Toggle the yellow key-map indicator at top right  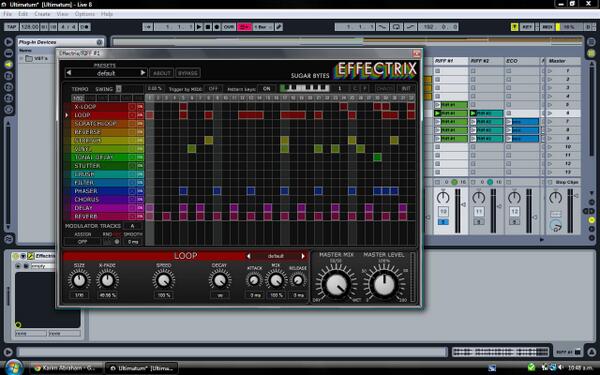coord(515,27)
